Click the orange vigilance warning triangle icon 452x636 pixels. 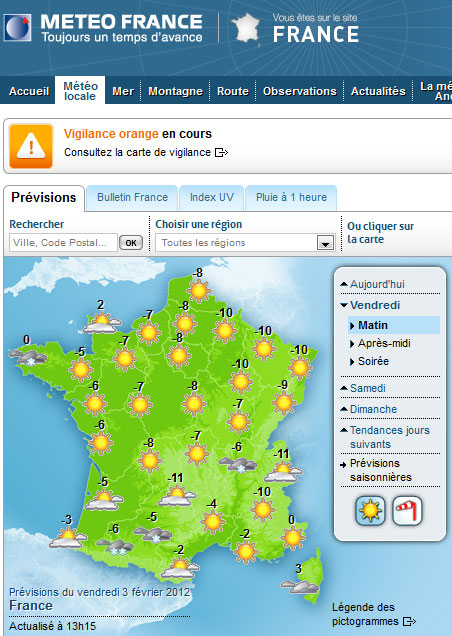tap(31, 146)
